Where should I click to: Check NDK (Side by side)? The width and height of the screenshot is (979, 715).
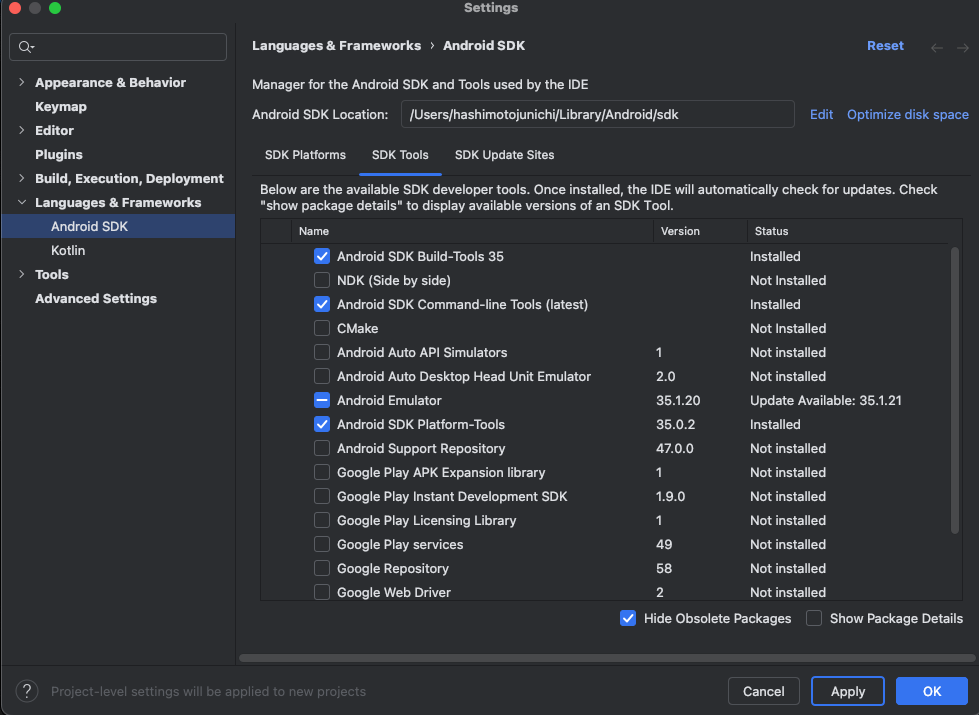[x=322, y=280]
